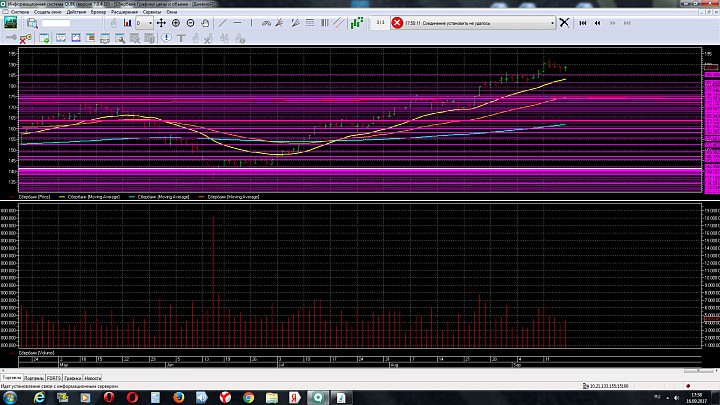Go to the previous message
This screenshot has height=405, width=720.
click(x=597, y=23)
